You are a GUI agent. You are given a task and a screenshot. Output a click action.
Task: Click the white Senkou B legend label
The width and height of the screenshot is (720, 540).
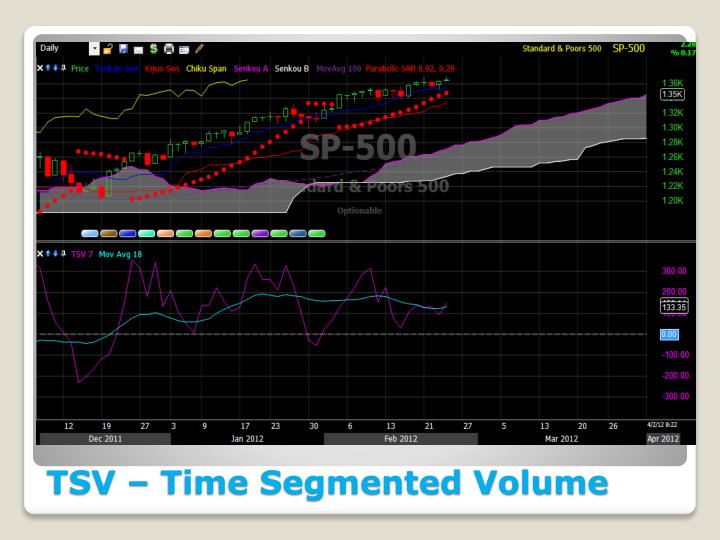292,68
